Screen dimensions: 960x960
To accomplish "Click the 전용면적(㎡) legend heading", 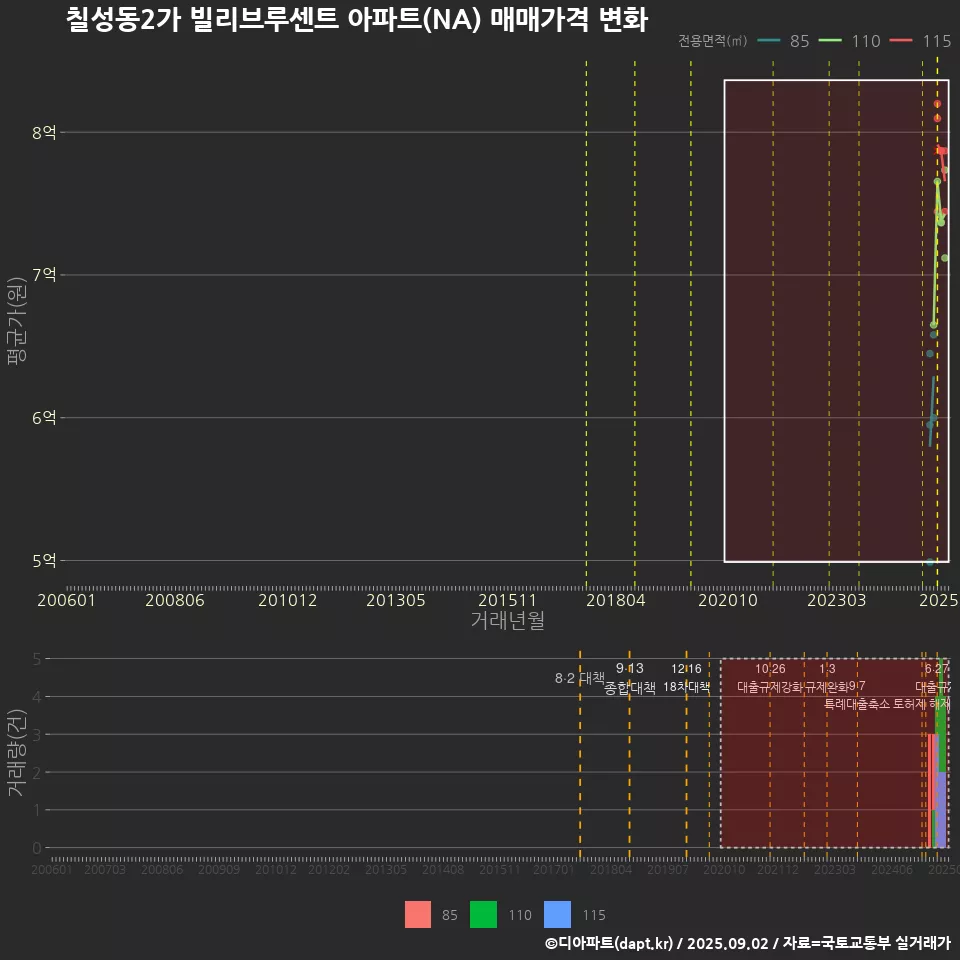I will coord(712,40).
